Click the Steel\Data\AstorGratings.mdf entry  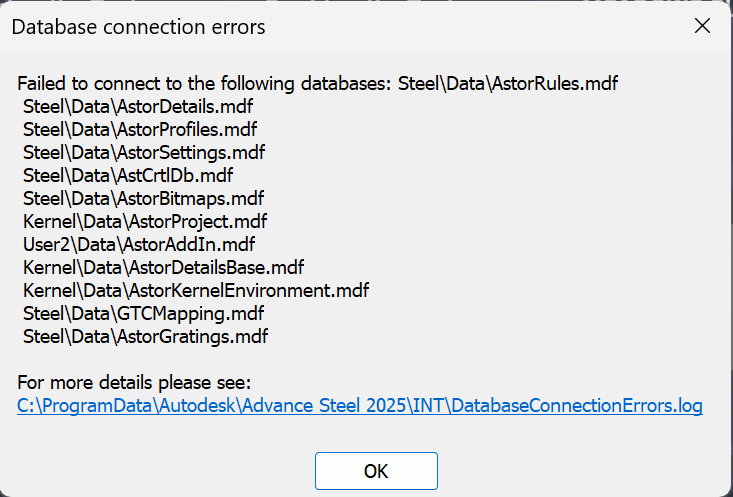[145, 336]
